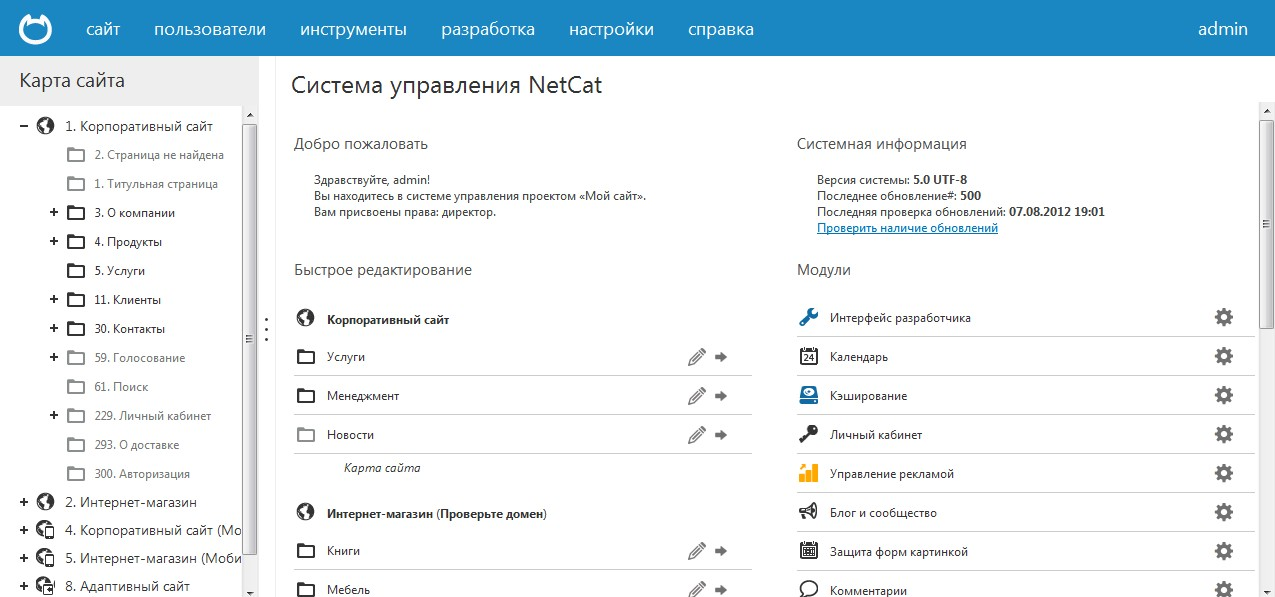The image size is (1275, 597).
Task: Open the Управление рекламой chart icon
Action: point(810,473)
